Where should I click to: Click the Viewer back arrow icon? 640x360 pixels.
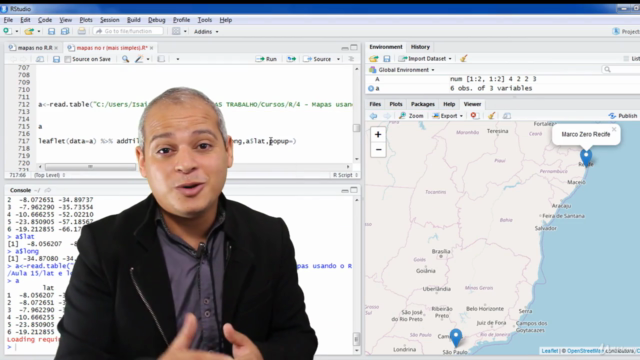click(x=373, y=116)
